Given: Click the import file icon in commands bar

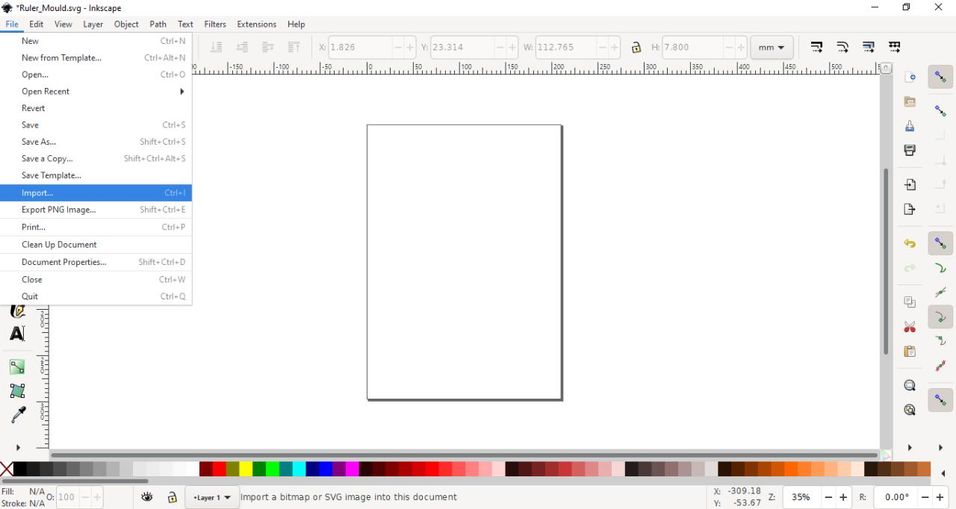Looking at the screenshot, I should coord(910,185).
